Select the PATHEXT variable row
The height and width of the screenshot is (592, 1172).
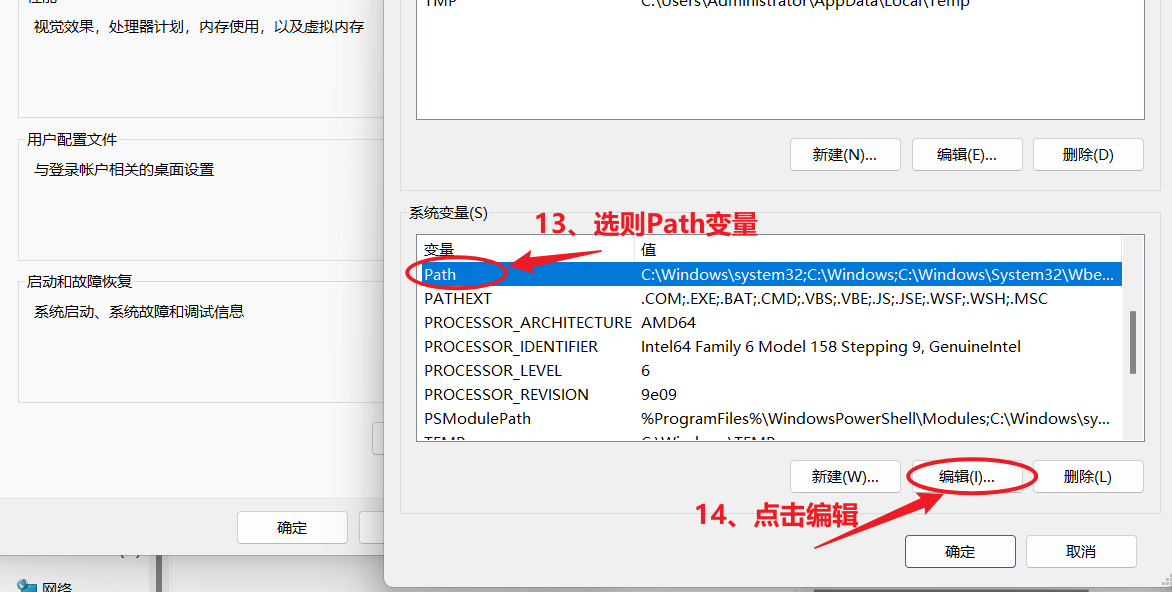click(769, 298)
